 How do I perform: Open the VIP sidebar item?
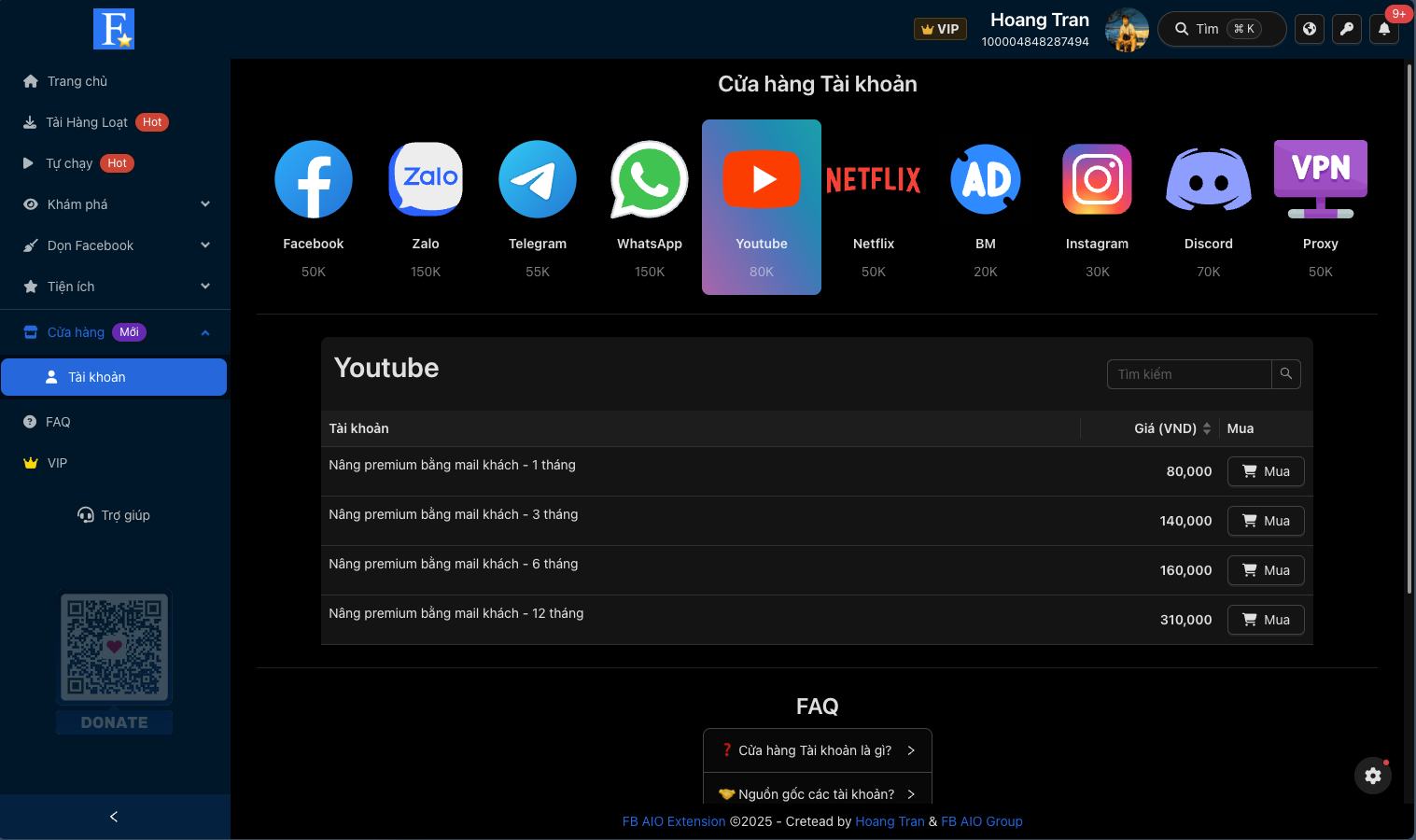coord(116,463)
